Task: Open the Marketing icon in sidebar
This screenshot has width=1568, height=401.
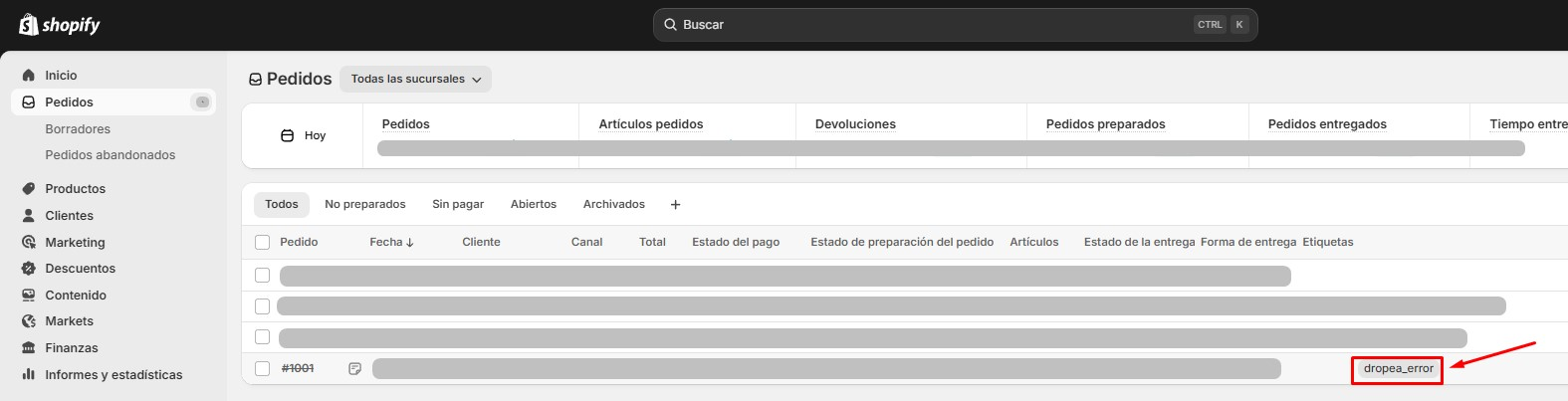Action: (x=29, y=242)
